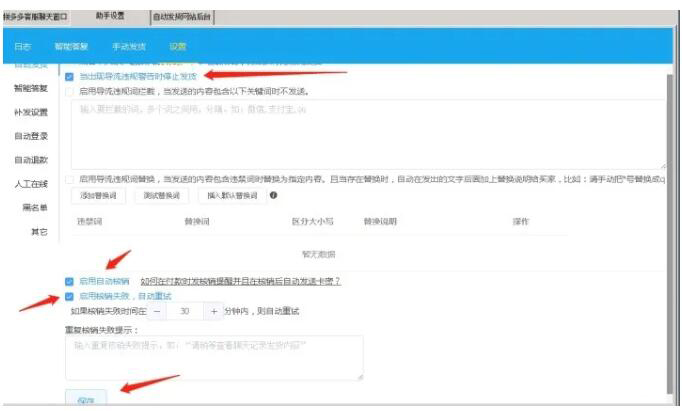This screenshot has height=411, width=682.
Task: Open the 自动发货网站后台 window tab
Action: click(x=182, y=17)
